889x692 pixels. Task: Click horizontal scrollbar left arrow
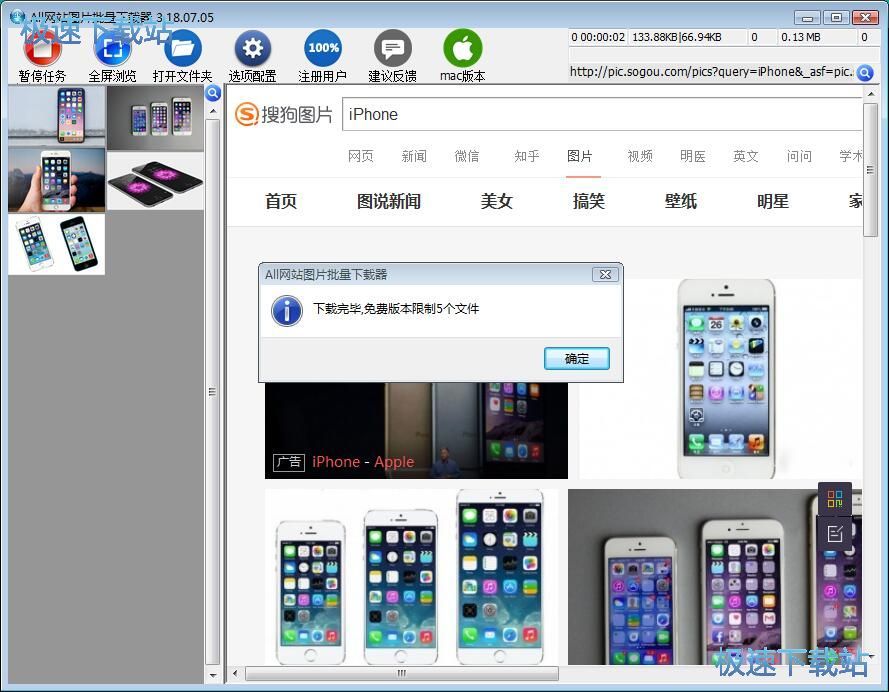pyautogui.click(x=235, y=673)
